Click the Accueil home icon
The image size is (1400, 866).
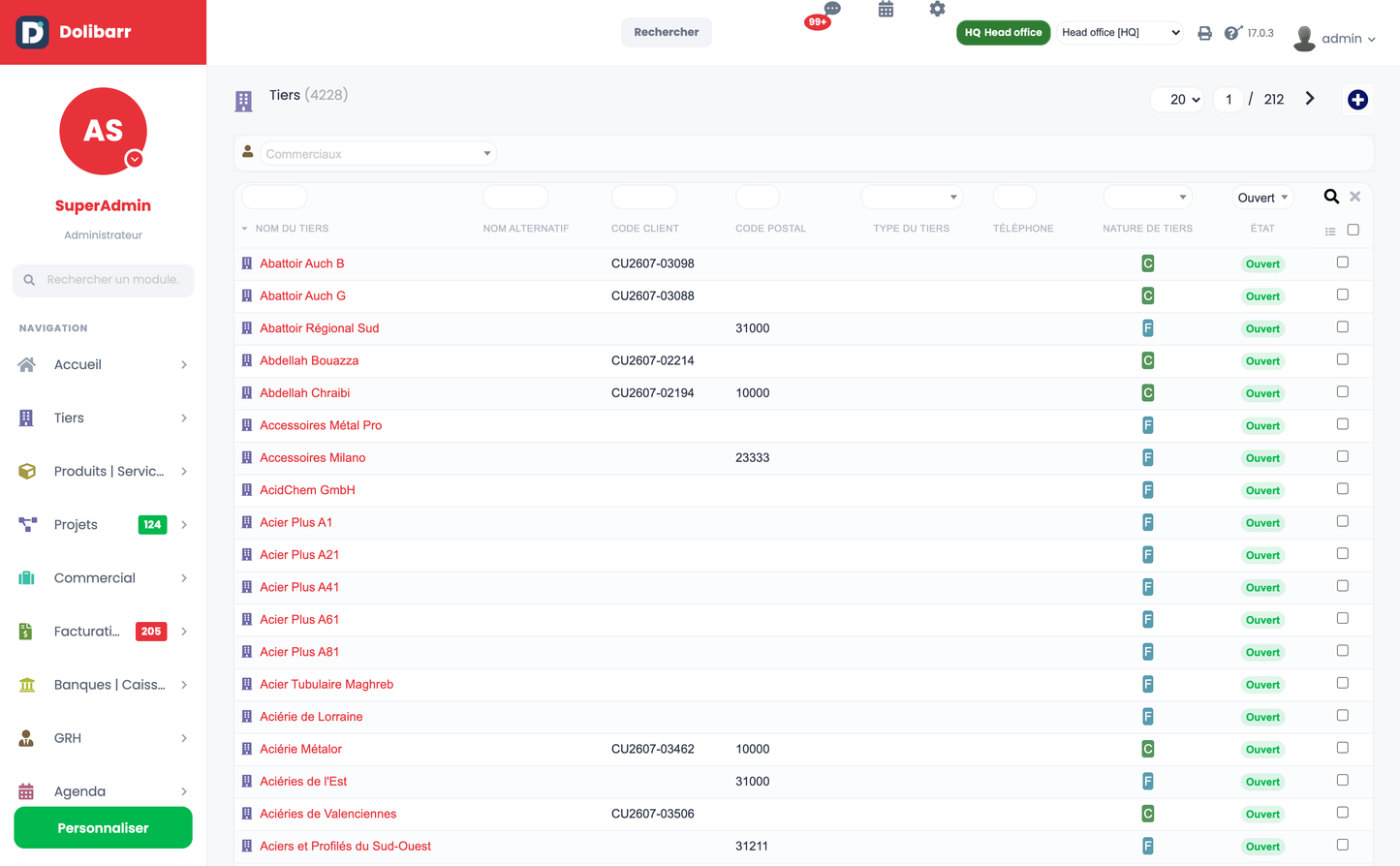(27, 365)
